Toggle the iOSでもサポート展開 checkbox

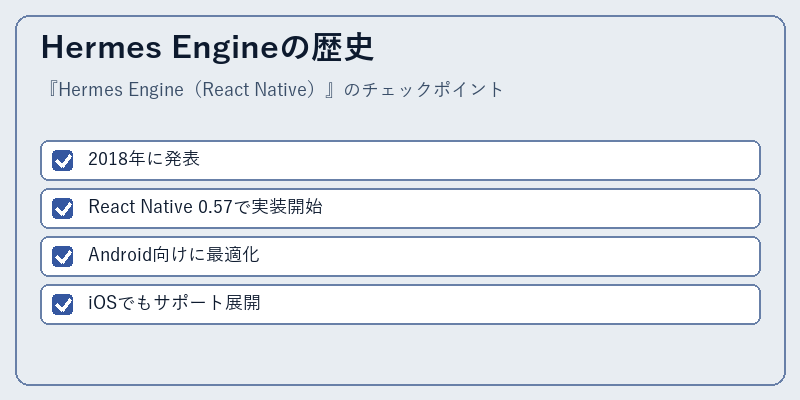(63, 304)
